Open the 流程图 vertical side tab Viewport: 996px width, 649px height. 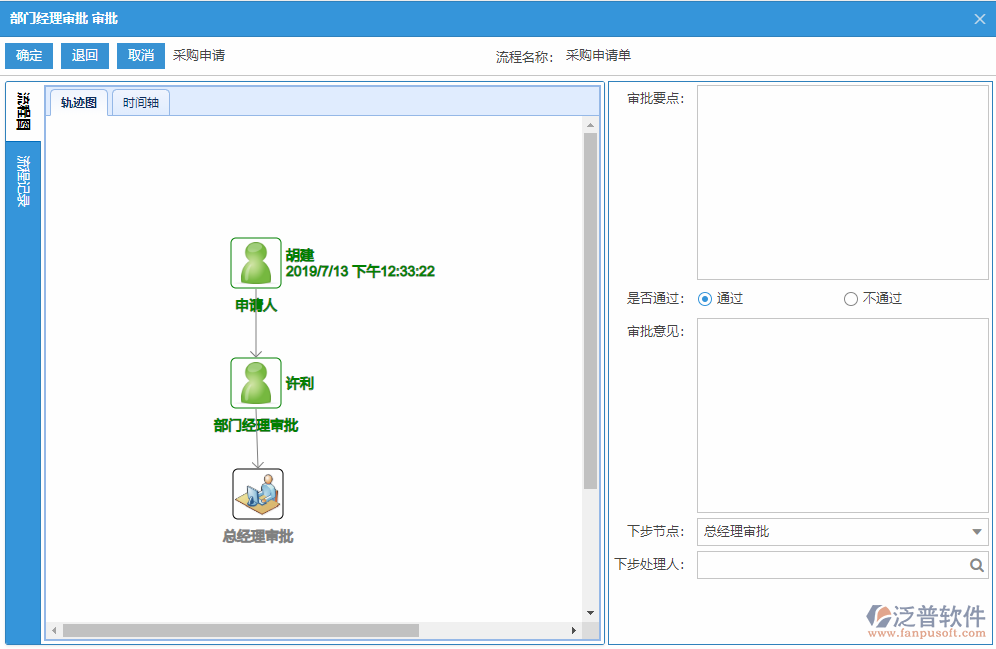click(x=24, y=111)
